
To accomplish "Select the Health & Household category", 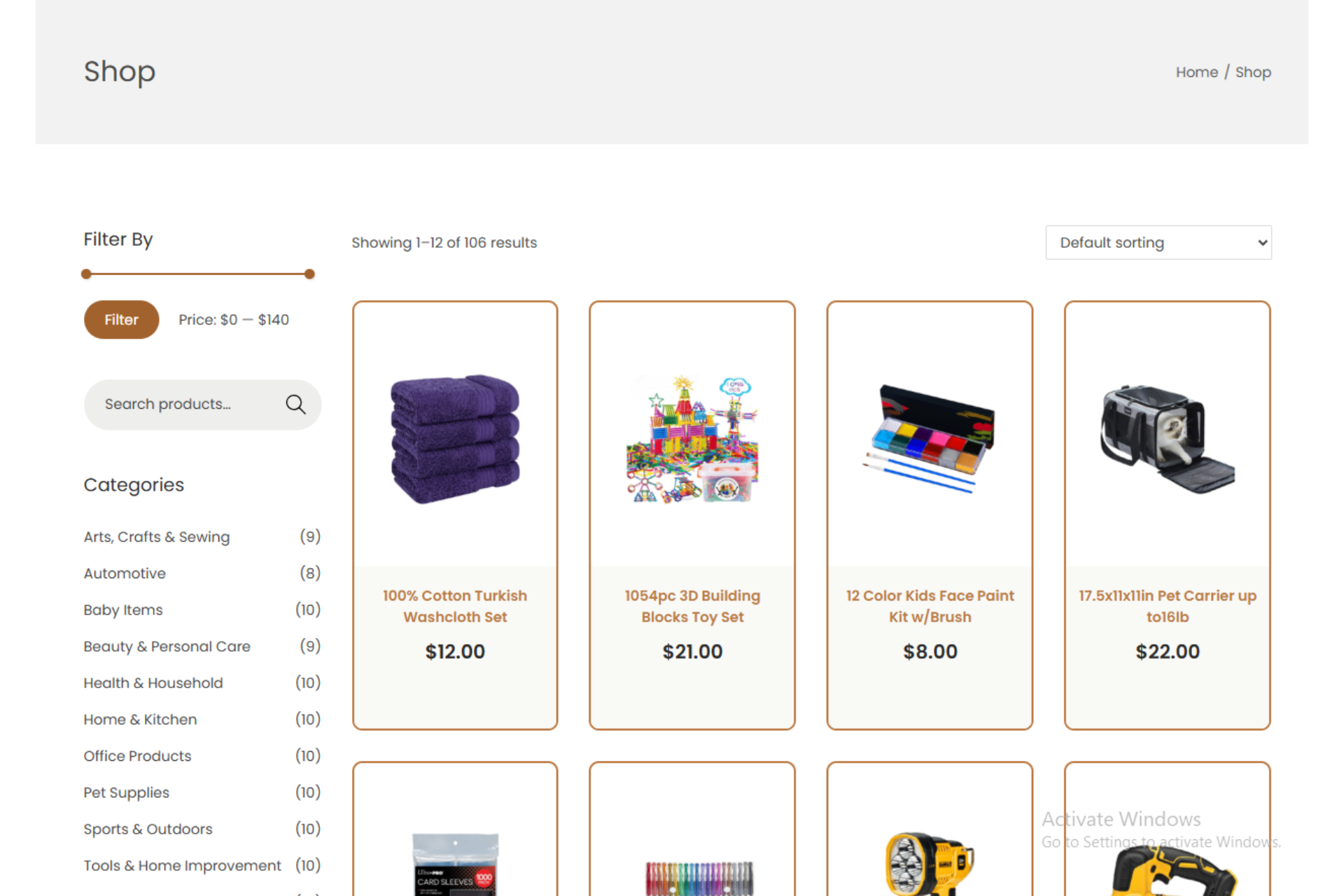I will pyautogui.click(x=153, y=682).
